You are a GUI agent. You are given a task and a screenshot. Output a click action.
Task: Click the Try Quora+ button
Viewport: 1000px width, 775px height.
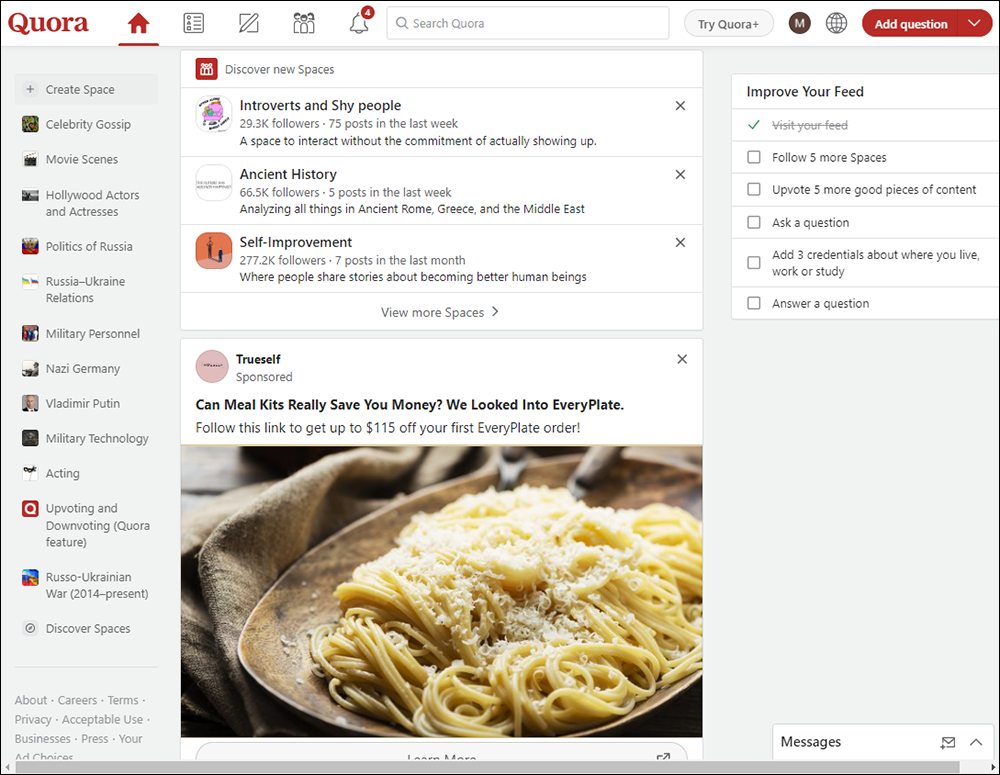pos(728,24)
